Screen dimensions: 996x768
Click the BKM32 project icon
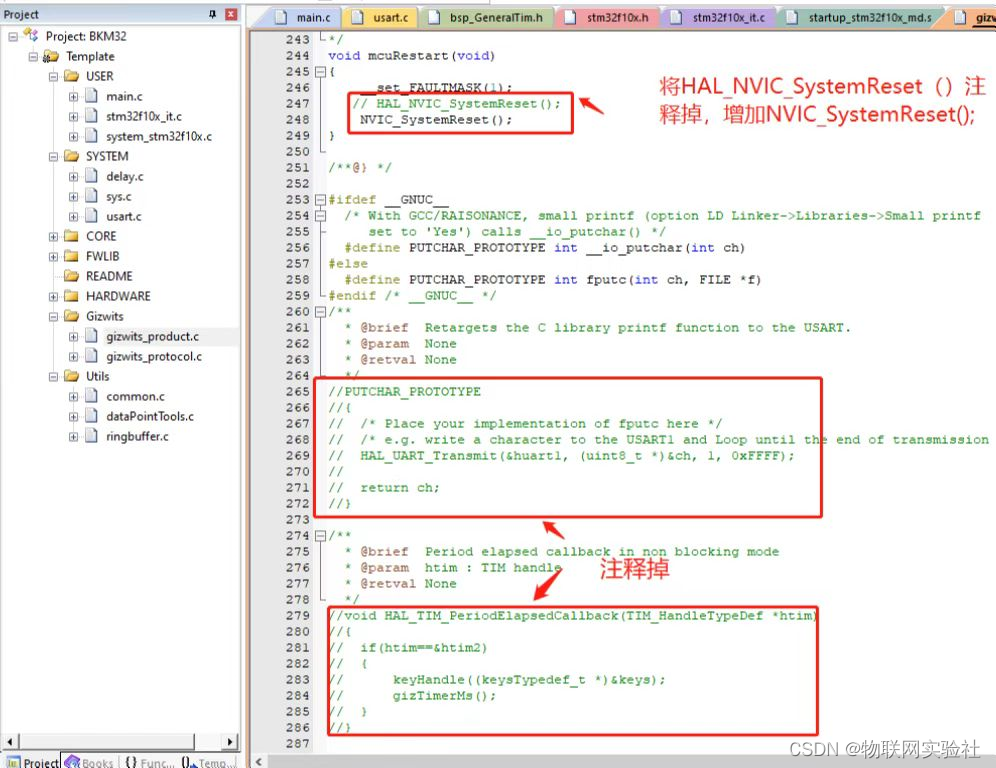pyautogui.click(x=31, y=36)
